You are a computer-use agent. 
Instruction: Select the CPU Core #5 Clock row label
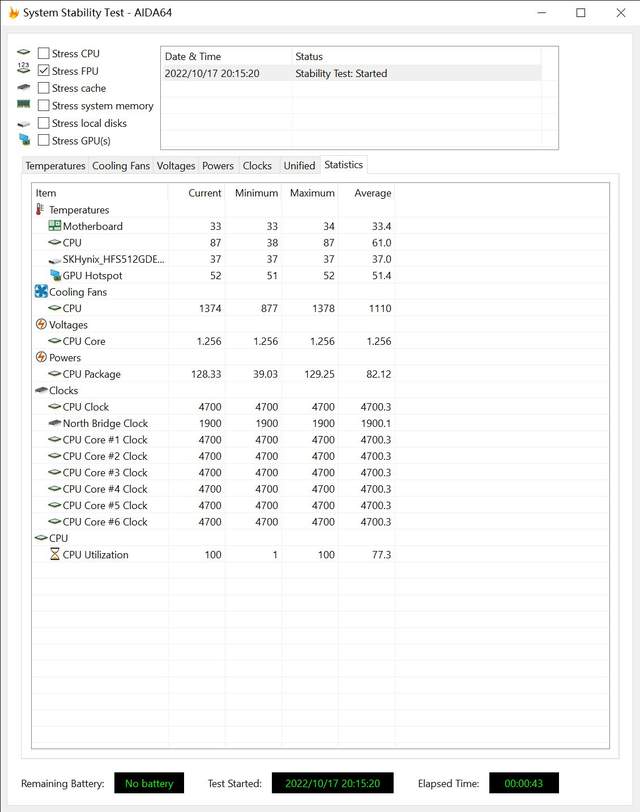[105, 505]
